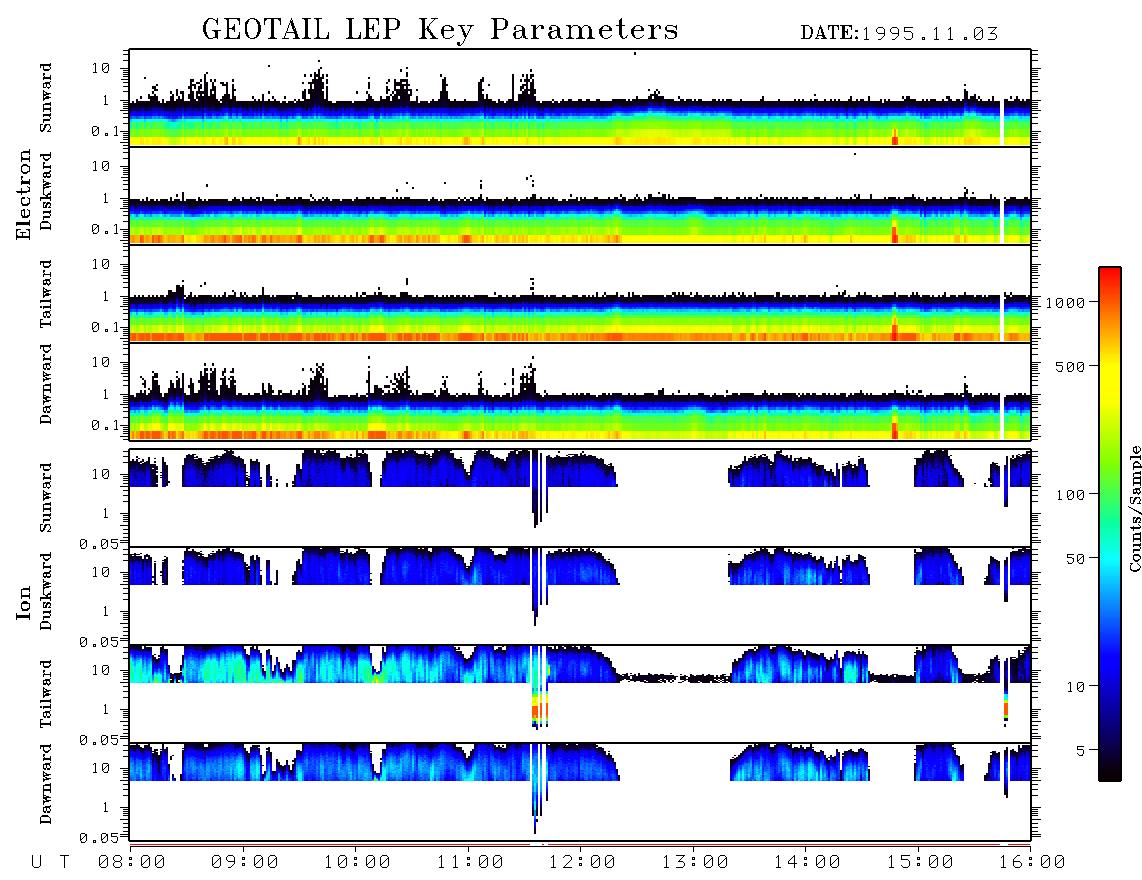Click the "09:00" time tick label
Image resolution: width=1142 pixels, height=880 pixels.
click(x=245, y=862)
